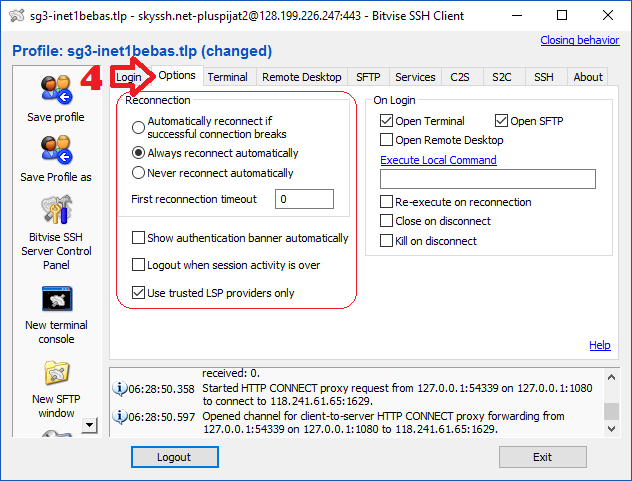
Task: Click the log line 'Started HTTP CONNECT proxy request'
Action: pyautogui.click(x=397, y=394)
